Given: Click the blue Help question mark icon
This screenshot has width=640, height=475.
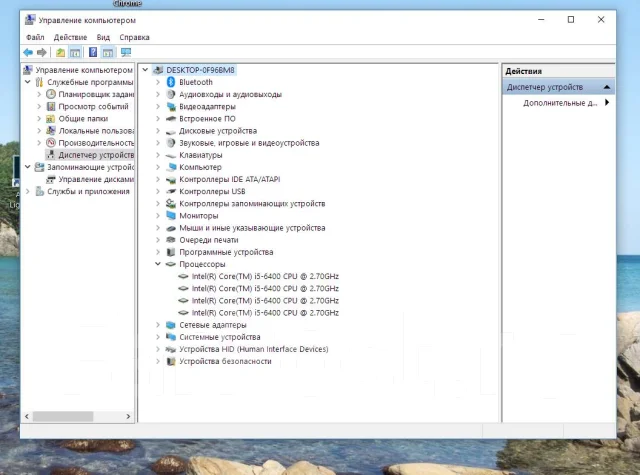Looking at the screenshot, I should [x=93, y=52].
